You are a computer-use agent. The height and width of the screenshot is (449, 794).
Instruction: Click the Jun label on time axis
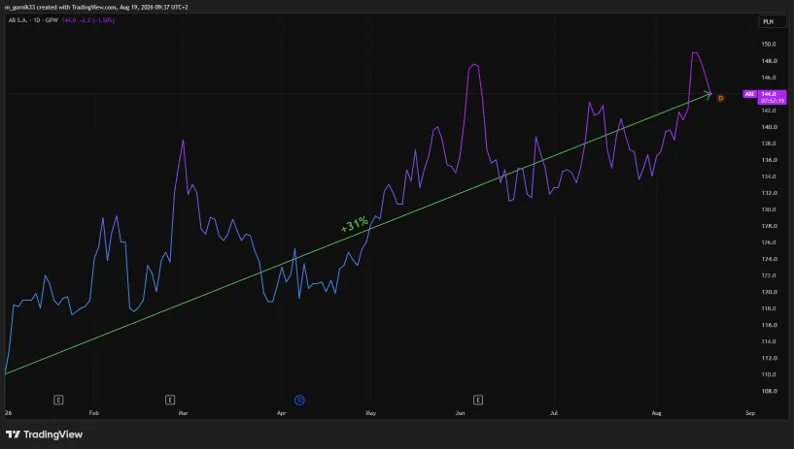coord(460,413)
